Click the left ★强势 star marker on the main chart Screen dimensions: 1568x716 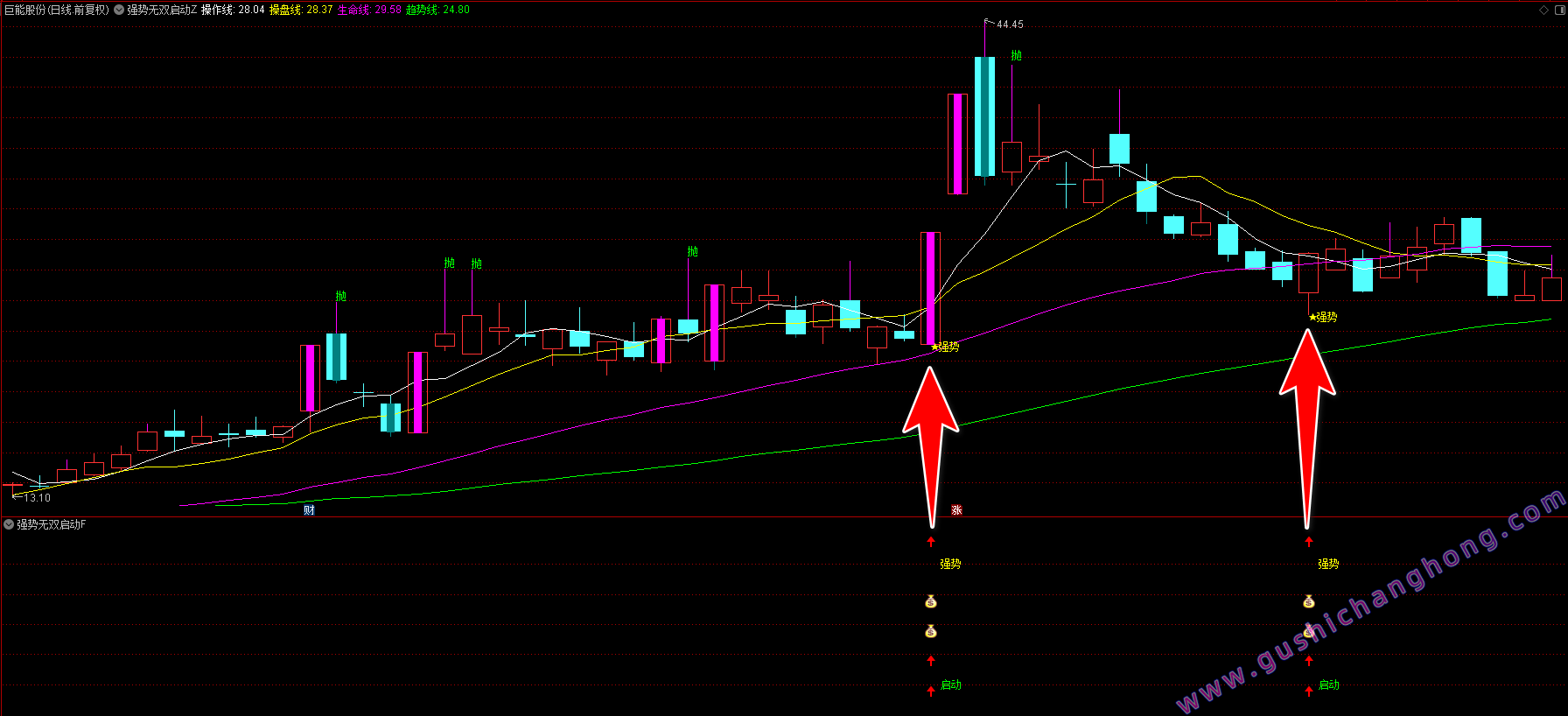[934, 347]
